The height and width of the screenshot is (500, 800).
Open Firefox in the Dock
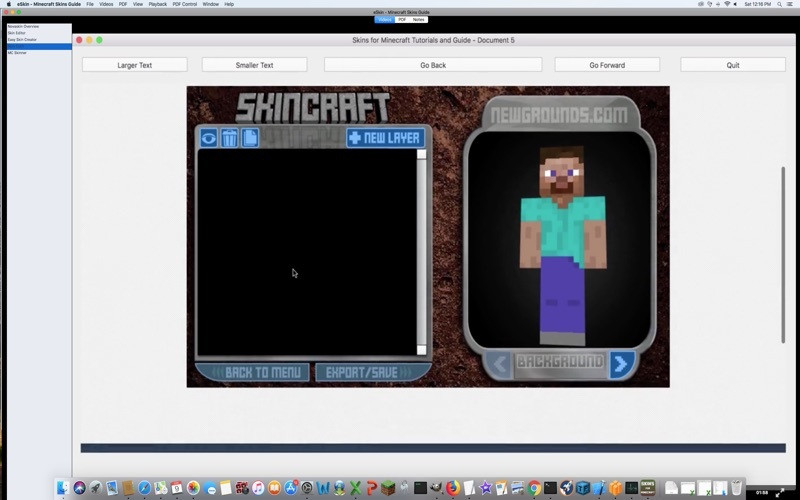tap(453, 488)
